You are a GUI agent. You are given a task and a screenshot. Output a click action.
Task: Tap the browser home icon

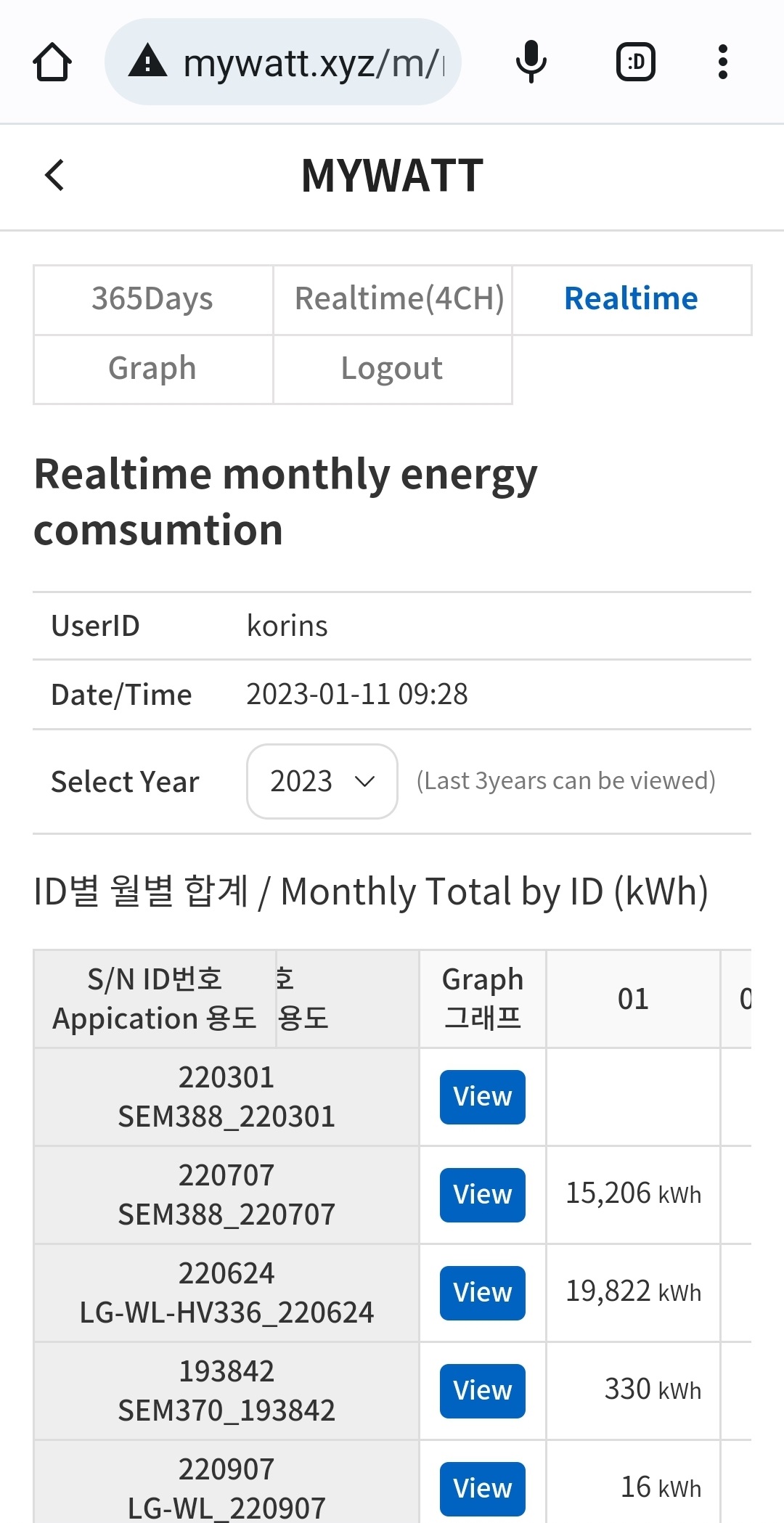click(52, 62)
